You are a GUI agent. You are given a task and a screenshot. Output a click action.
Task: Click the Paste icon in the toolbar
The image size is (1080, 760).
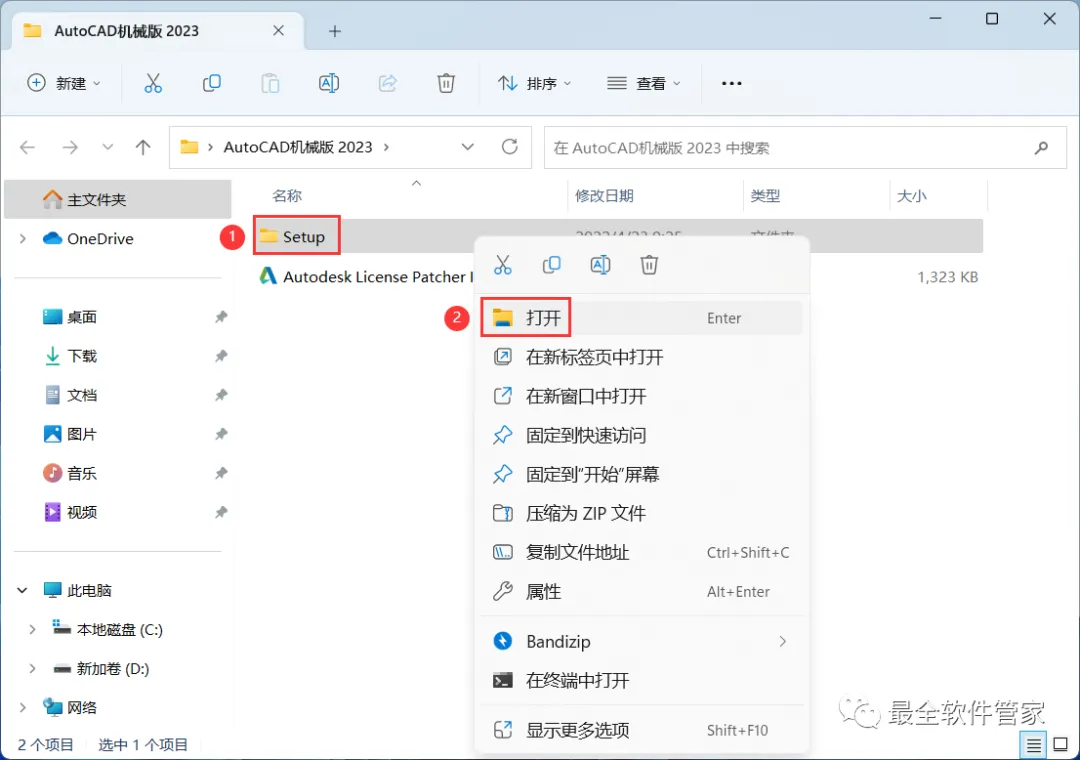tap(270, 83)
